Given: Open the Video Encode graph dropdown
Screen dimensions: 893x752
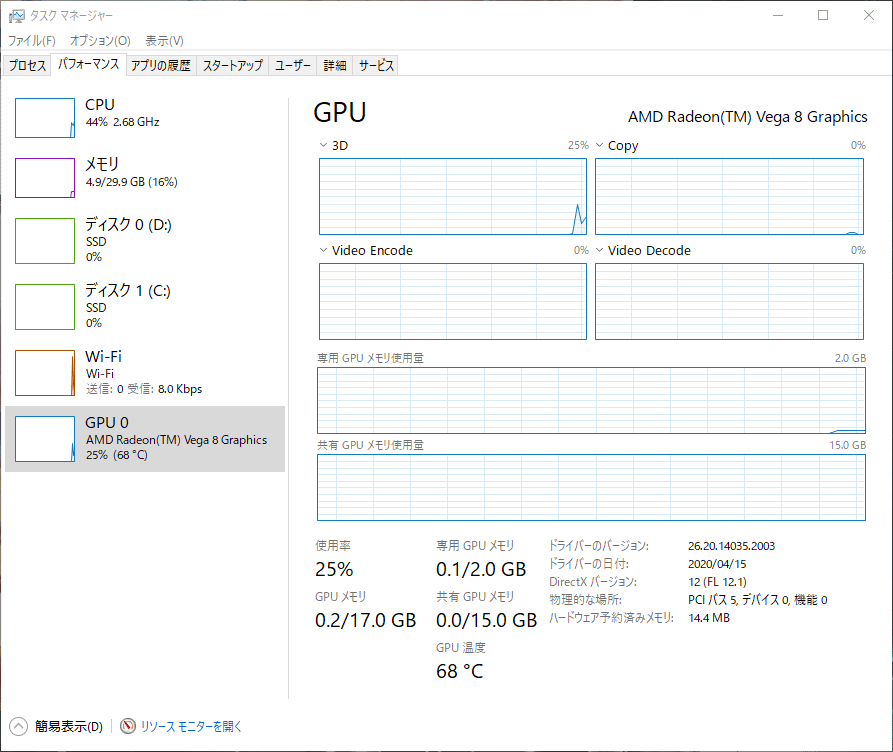Looking at the screenshot, I should [323, 250].
